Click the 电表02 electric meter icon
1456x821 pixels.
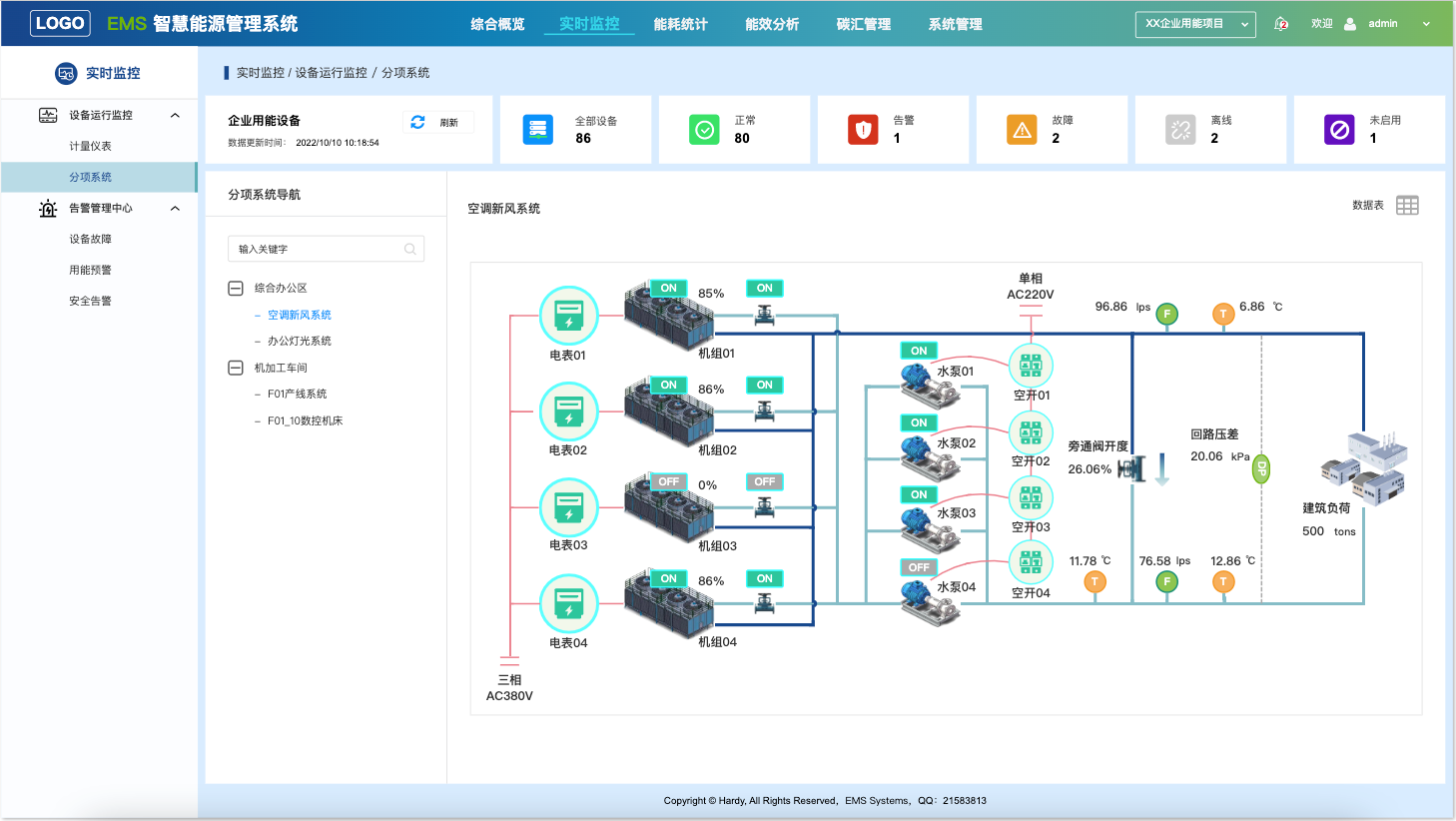tap(568, 411)
